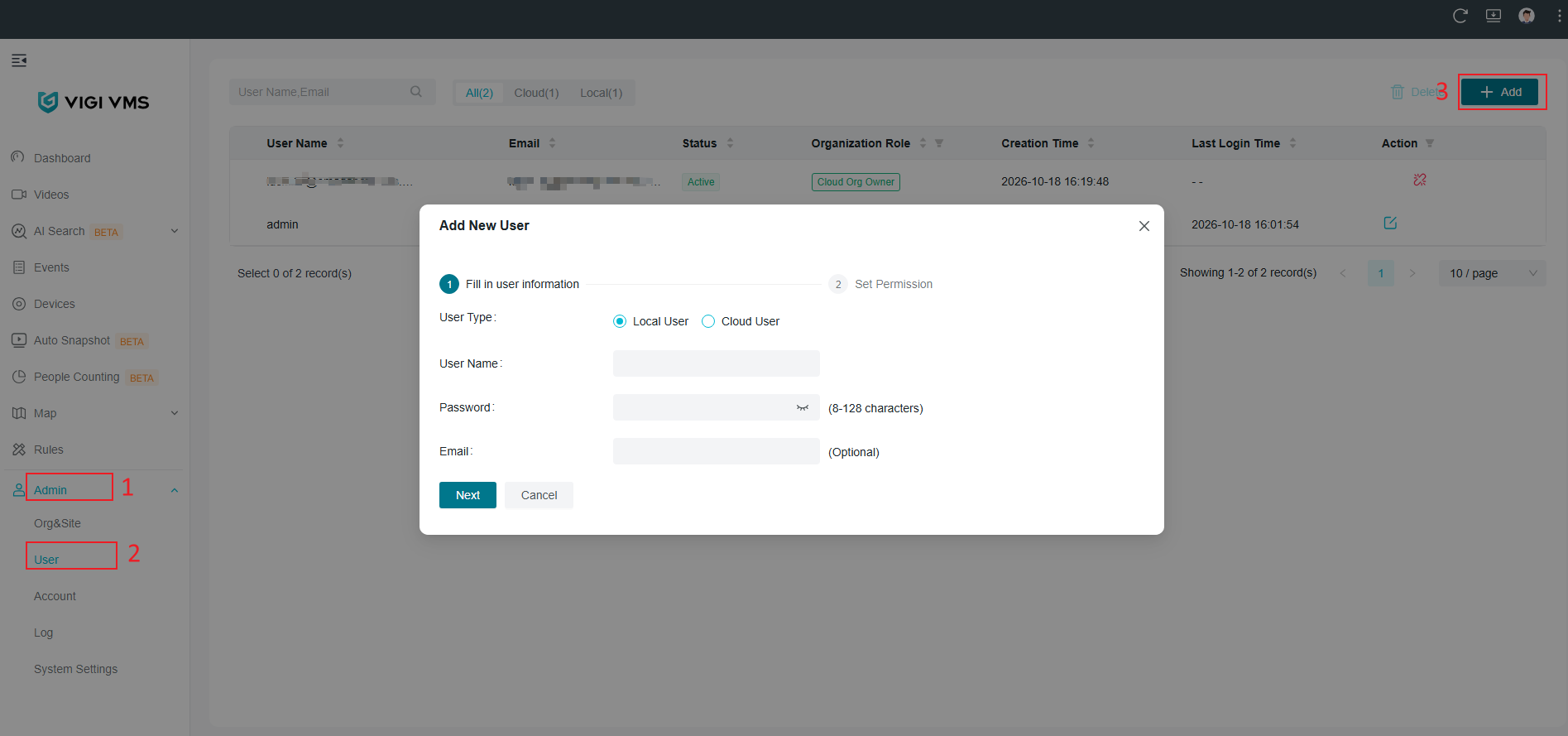Screen dimensions: 1568x736
Task: Click the User Name input field
Action: click(717, 363)
